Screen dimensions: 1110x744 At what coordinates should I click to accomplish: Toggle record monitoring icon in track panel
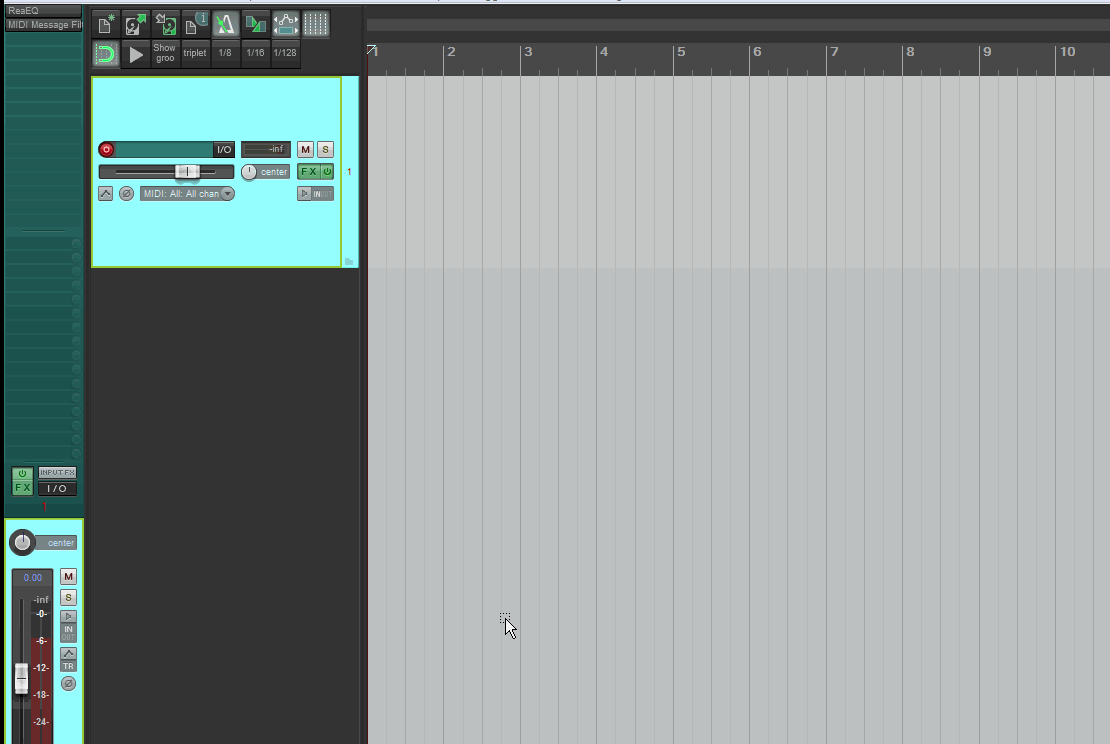[304, 193]
